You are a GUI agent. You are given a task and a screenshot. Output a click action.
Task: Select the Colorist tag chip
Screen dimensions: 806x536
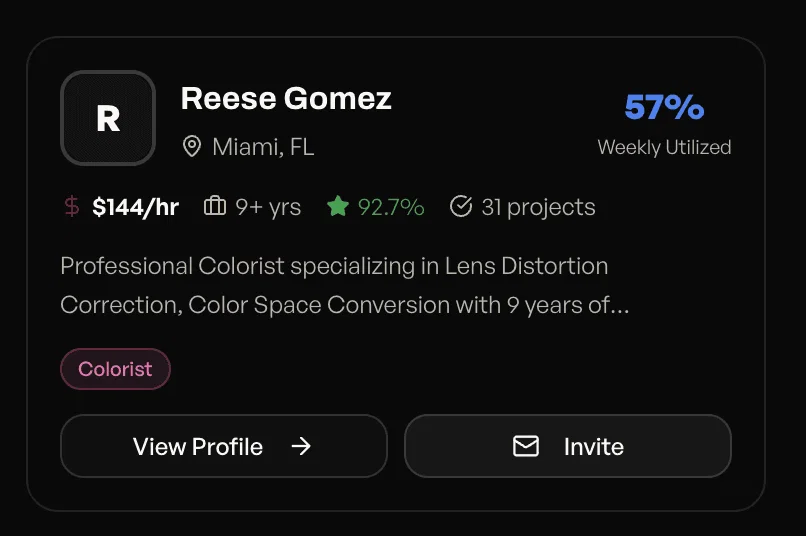(115, 369)
